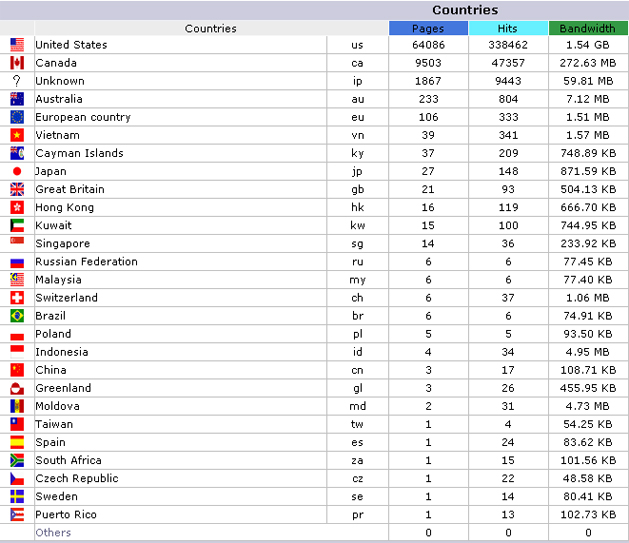This screenshot has height=543, width=629.
Task: Open the Others link
Action: (x=53, y=532)
